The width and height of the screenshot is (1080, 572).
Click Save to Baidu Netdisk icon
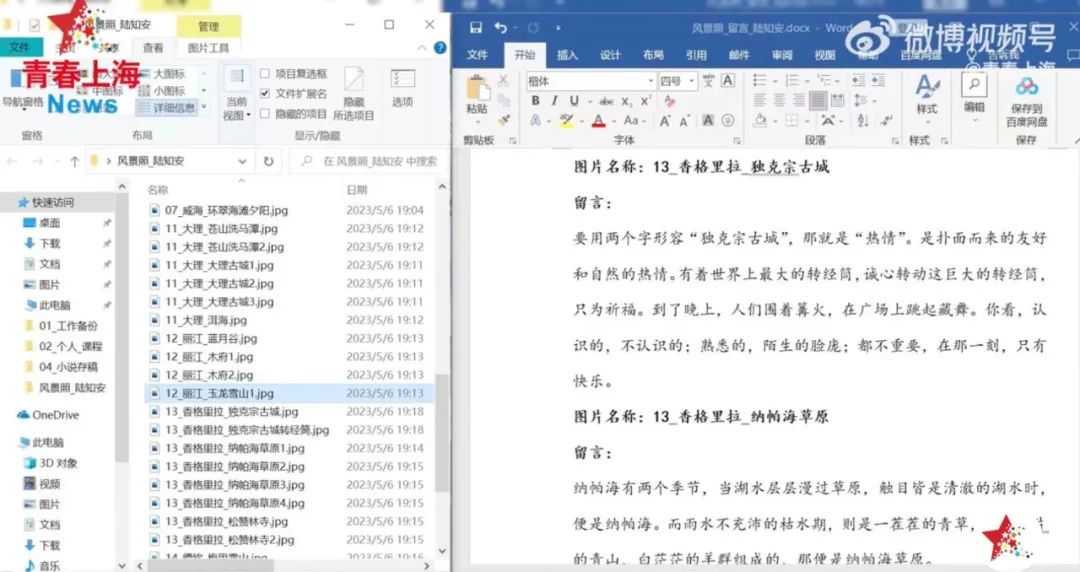1026,99
